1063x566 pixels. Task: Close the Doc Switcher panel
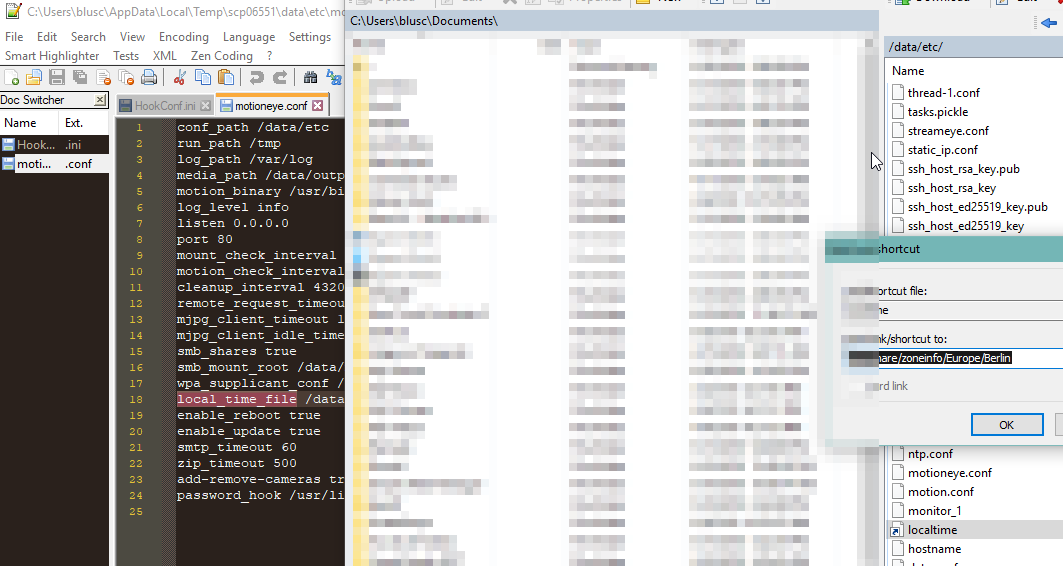tap(100, 100)
